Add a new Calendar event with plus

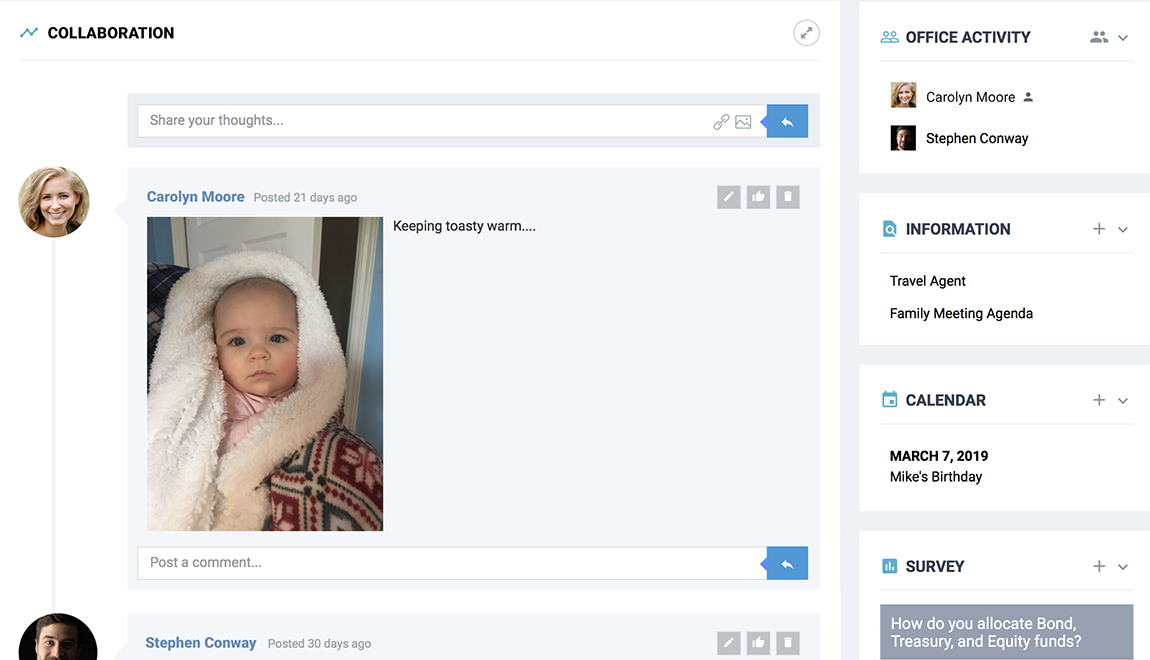[x=1099, y=400]
